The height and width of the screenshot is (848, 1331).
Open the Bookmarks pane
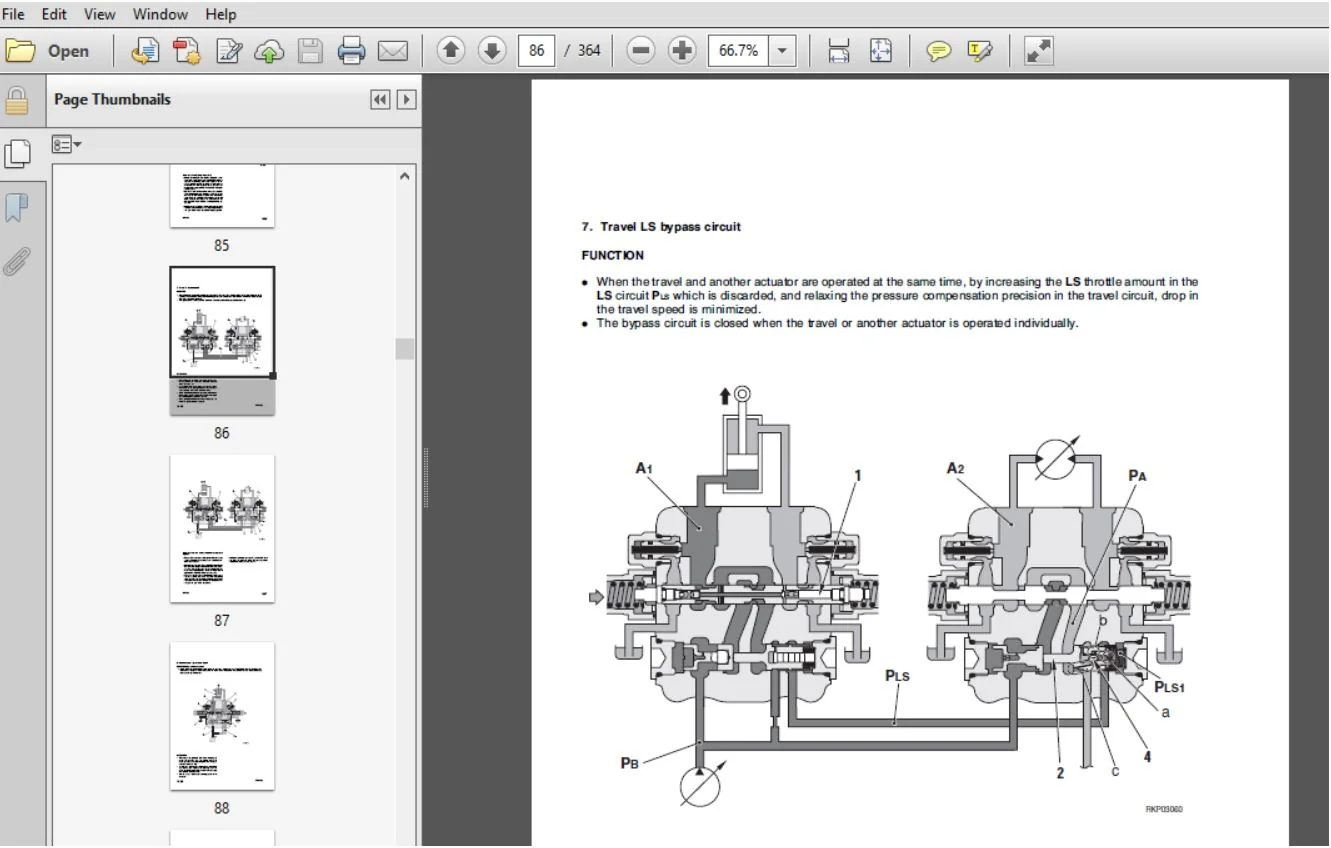(17, 208)
